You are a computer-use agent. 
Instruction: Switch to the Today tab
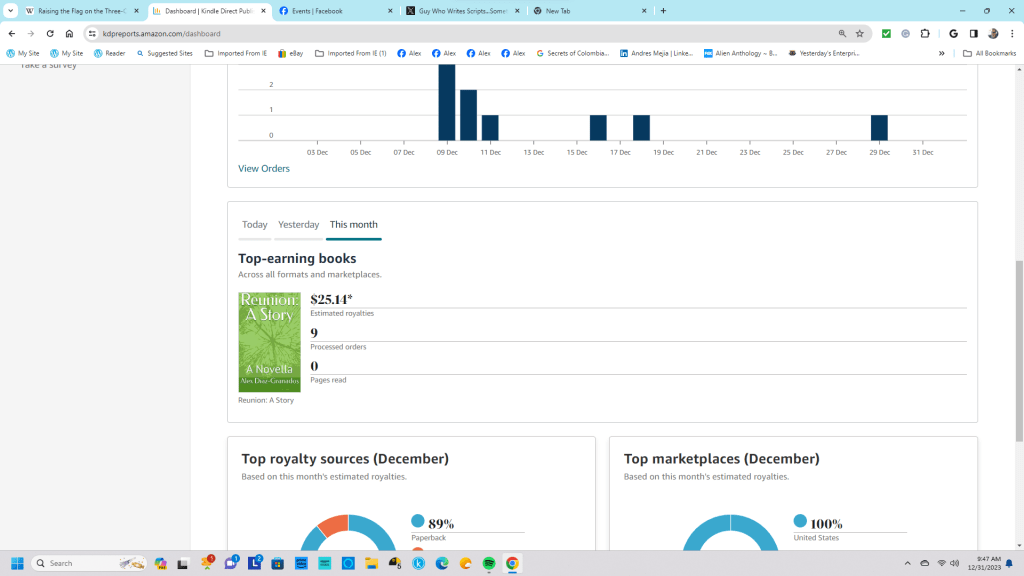coord(254,225)
